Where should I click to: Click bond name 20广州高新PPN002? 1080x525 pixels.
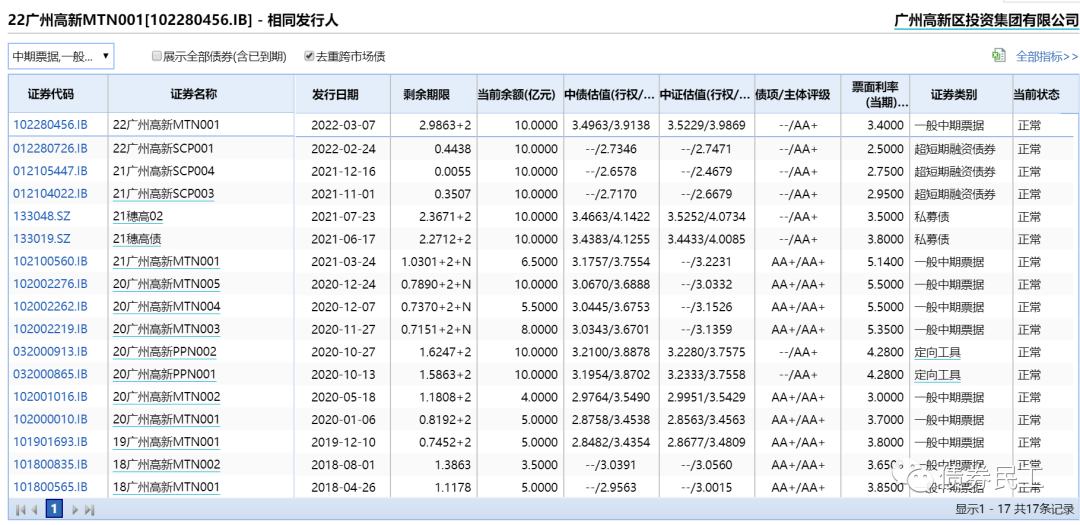164,352
